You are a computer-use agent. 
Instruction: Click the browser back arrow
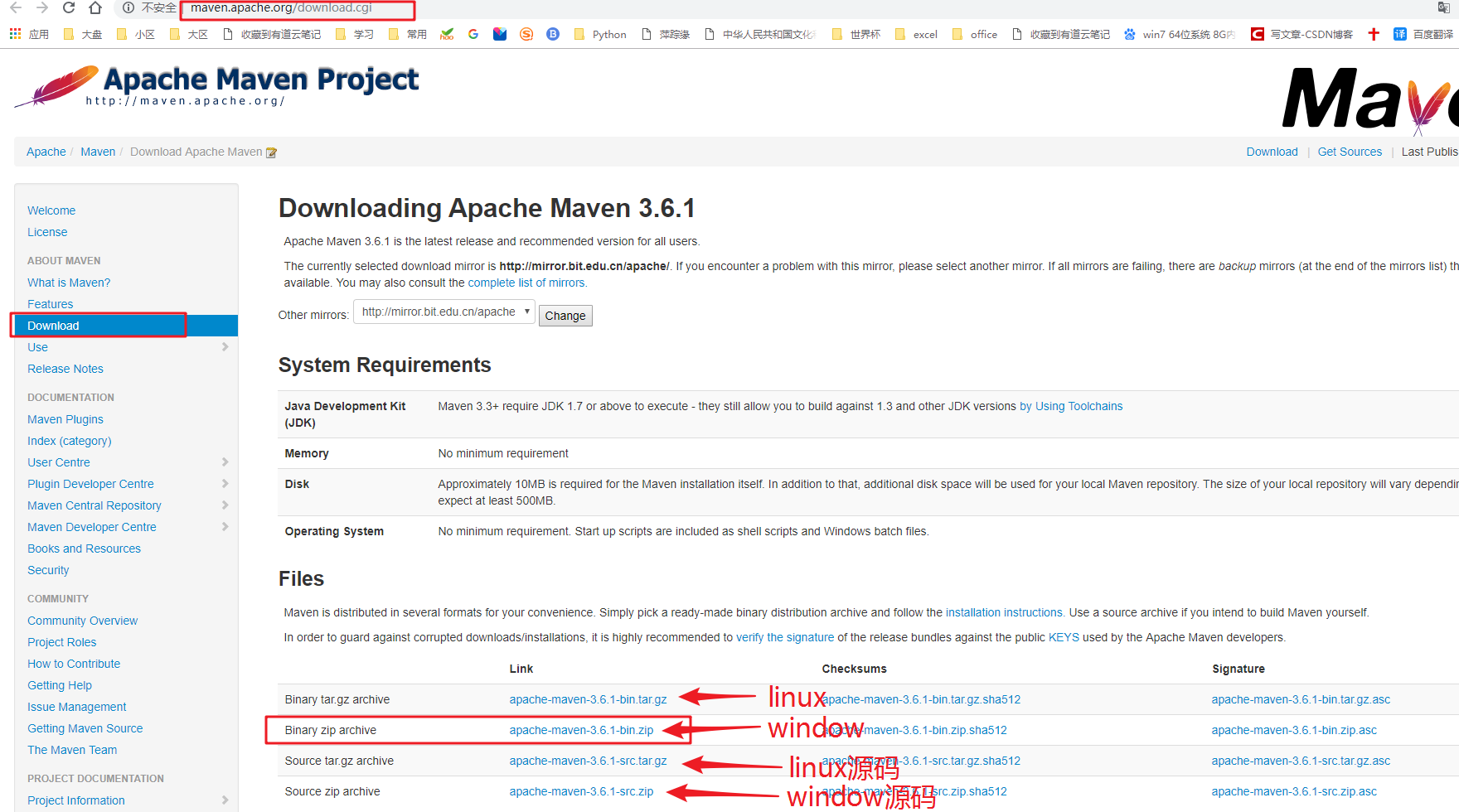point(16,7)
